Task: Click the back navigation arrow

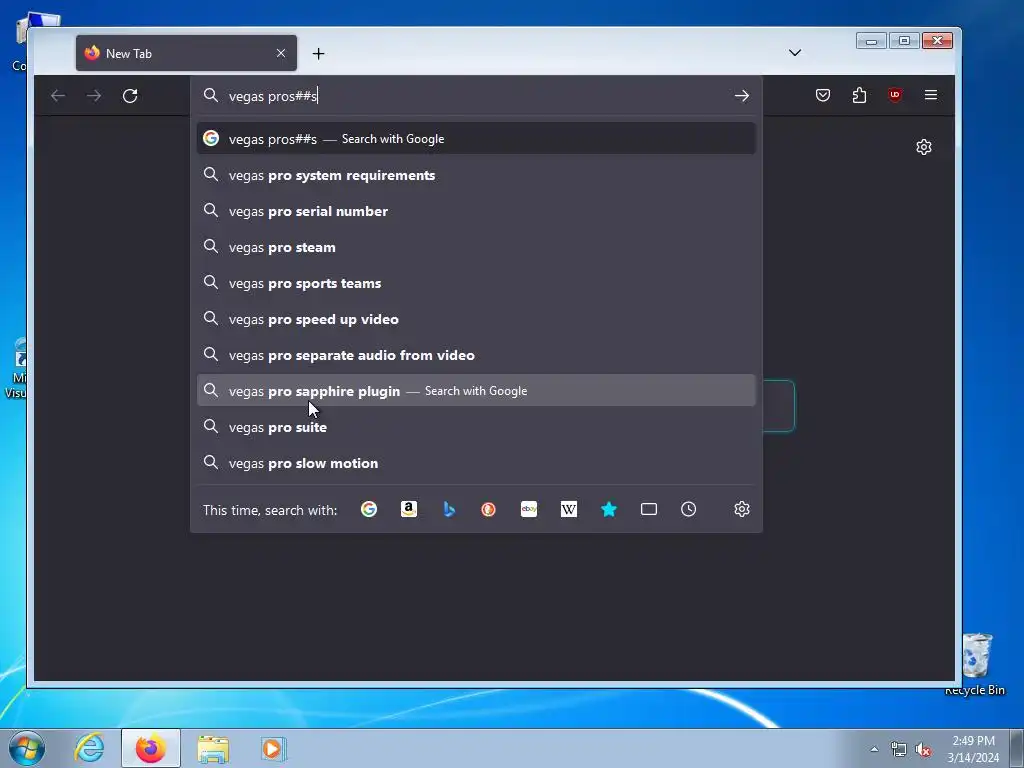Action: pos(58,96)
